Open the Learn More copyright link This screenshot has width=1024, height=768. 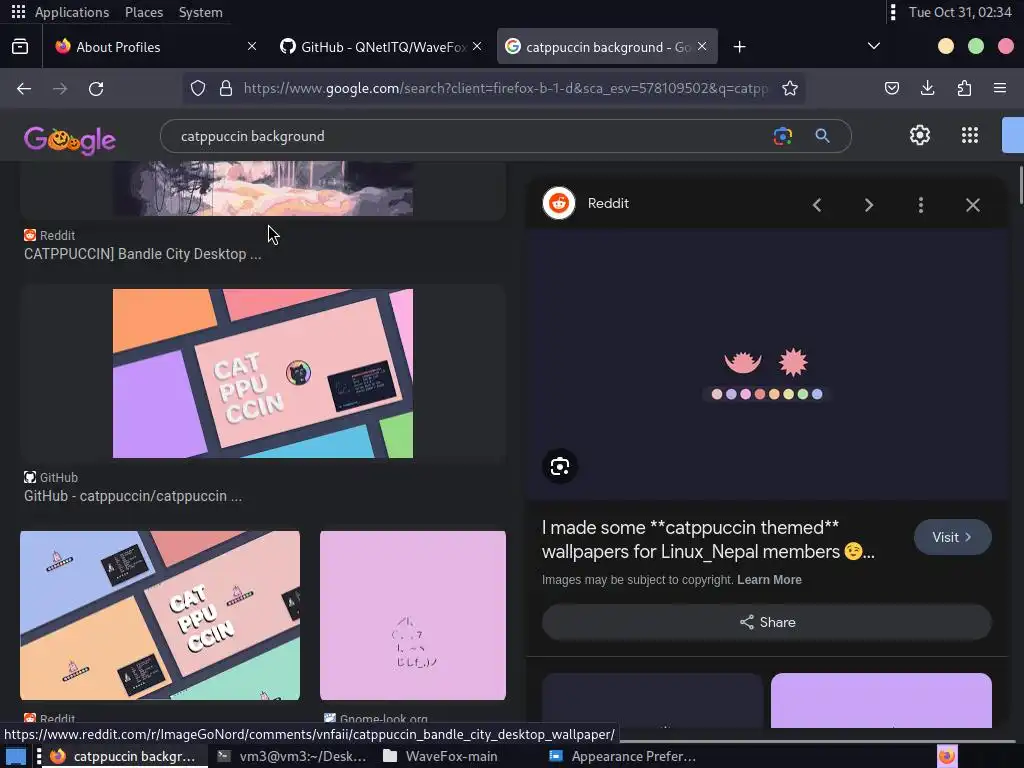pyautogui.click(x=769, y=580)
